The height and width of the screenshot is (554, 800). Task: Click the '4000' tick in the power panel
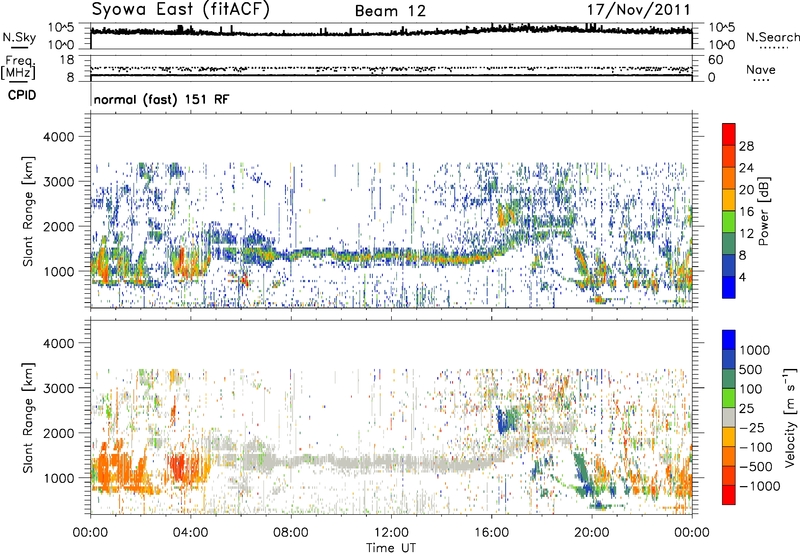point(58,137)
